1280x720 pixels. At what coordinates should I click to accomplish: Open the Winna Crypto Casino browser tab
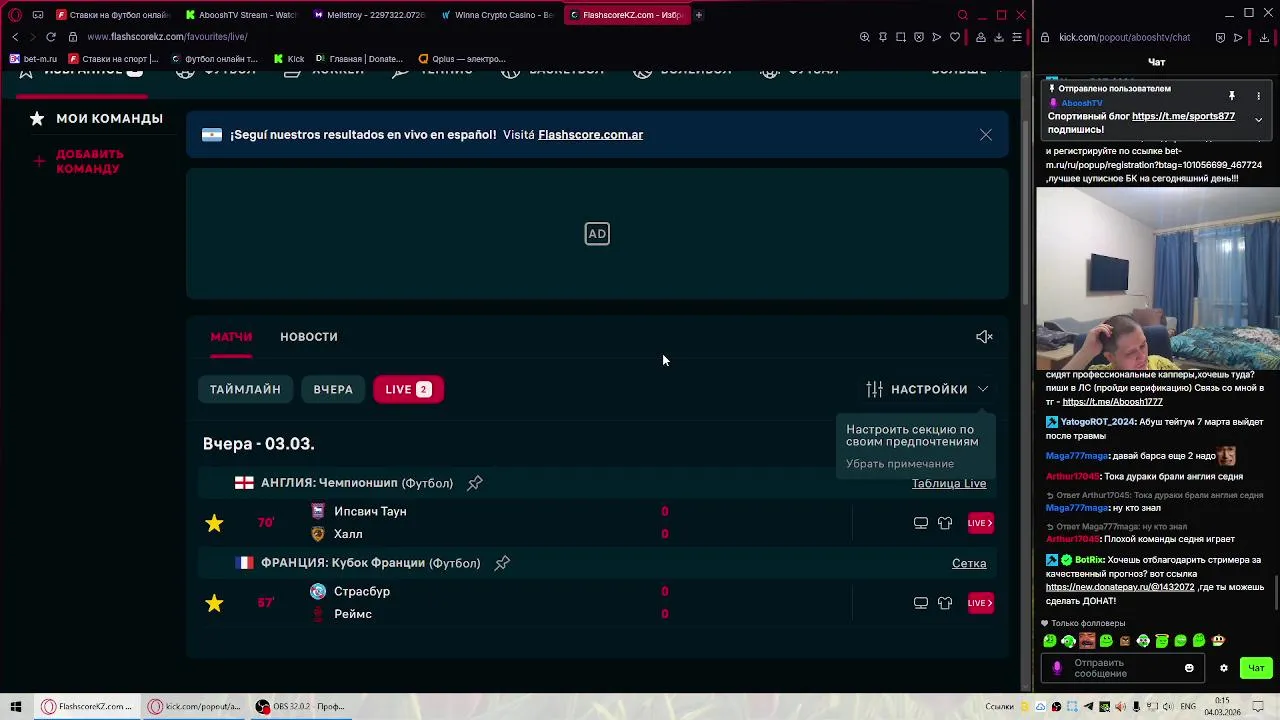pyautogui.click(x=497, y=15)
